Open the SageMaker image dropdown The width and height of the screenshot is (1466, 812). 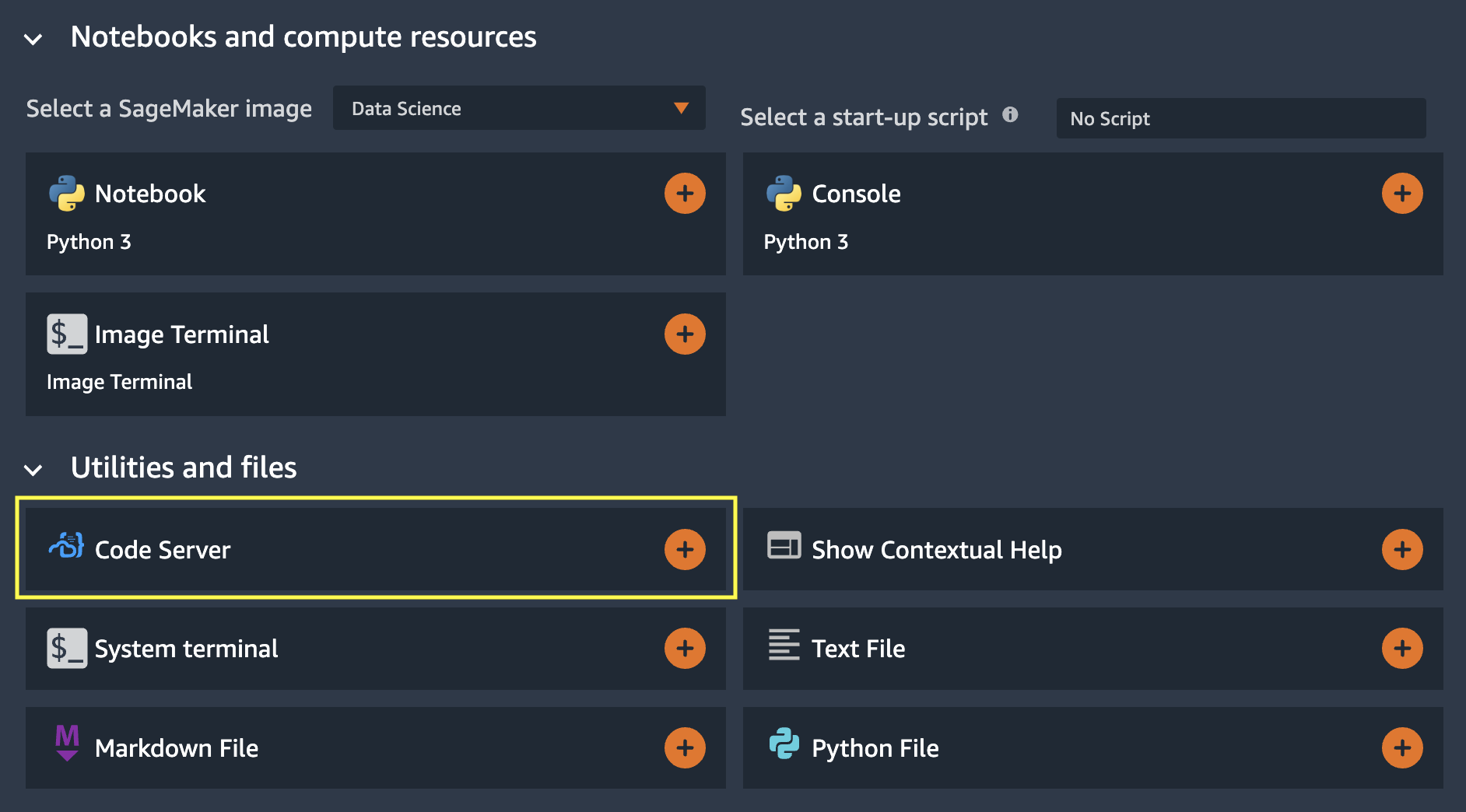[x=519, y=108]
